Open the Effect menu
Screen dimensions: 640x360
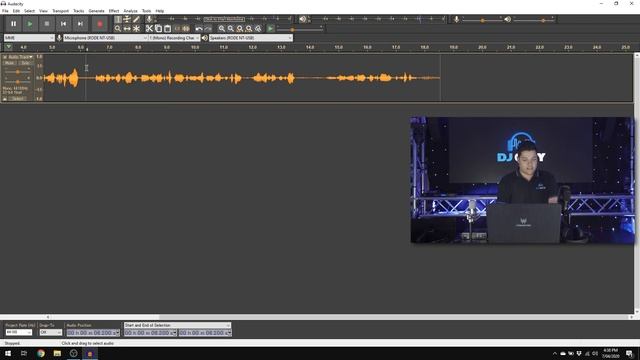click(x=114, y=11)
